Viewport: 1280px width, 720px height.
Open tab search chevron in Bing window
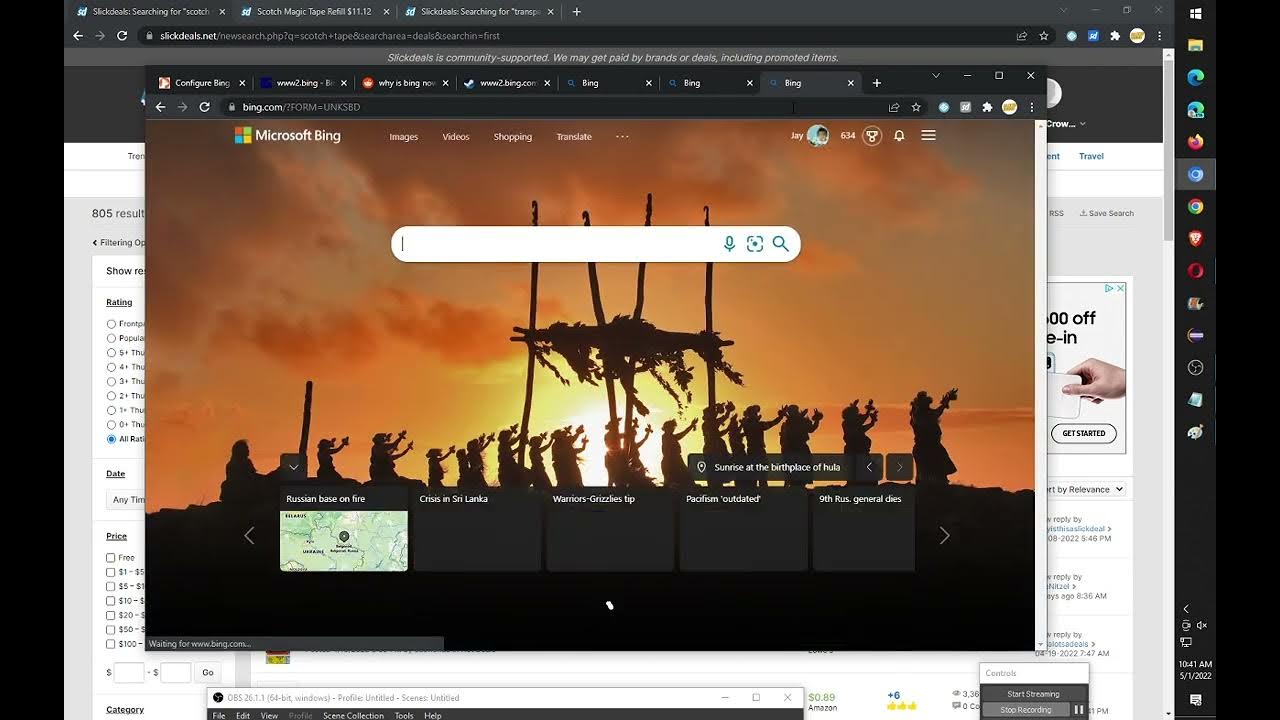pos(936,75)
